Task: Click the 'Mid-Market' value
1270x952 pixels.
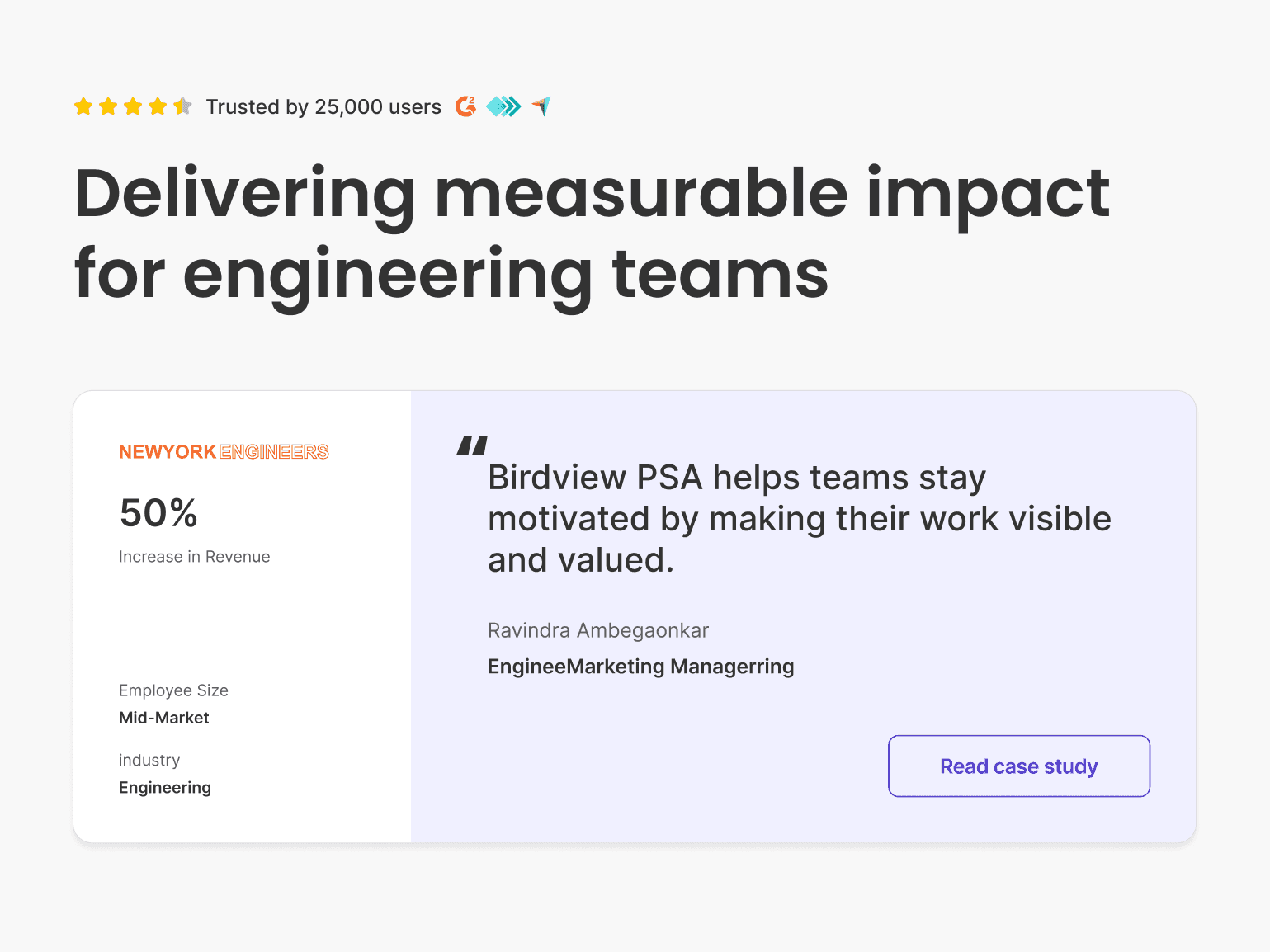Action: [x=164, y=718]
